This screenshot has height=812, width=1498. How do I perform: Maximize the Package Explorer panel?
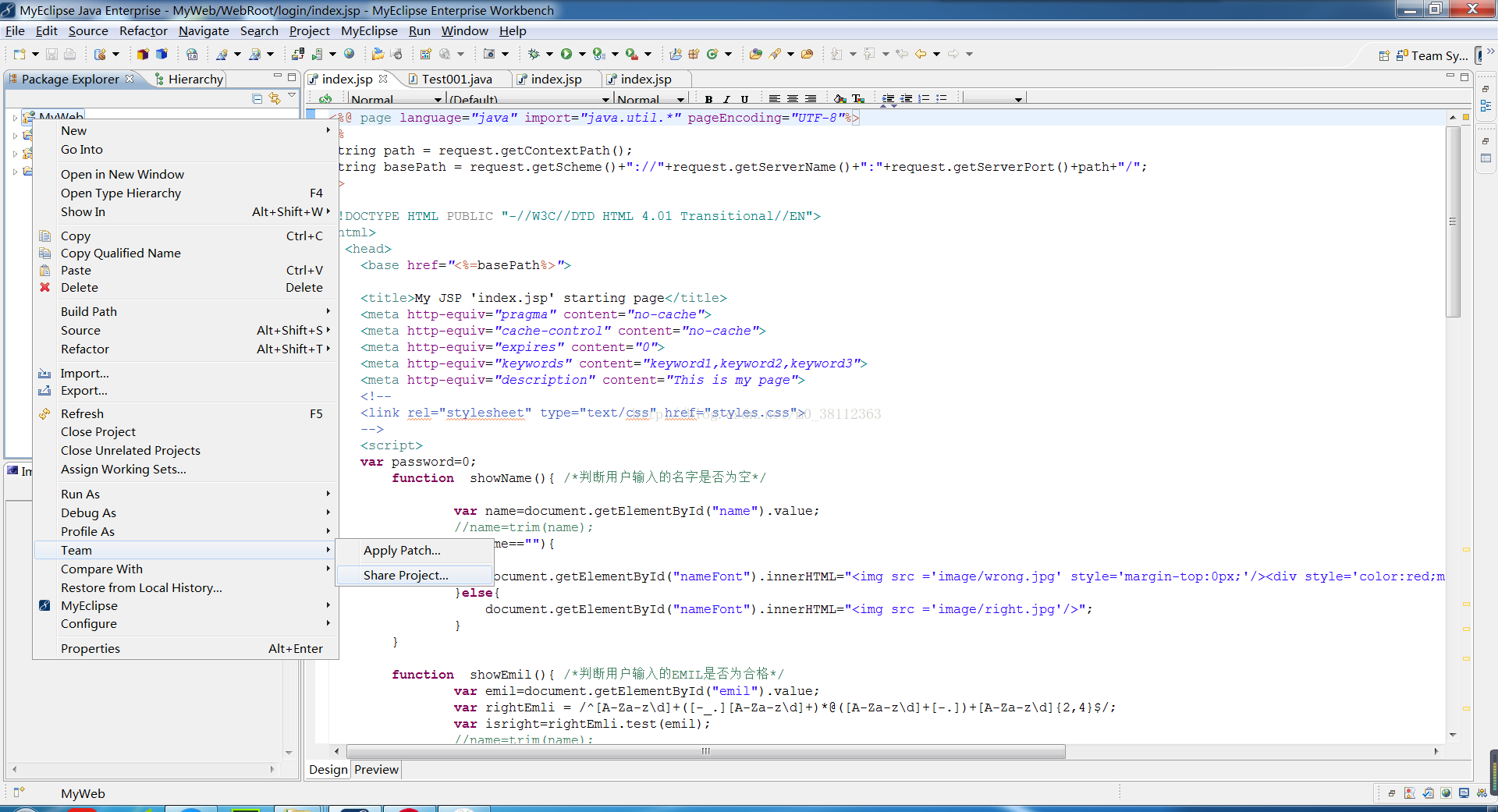coord(292,76)
